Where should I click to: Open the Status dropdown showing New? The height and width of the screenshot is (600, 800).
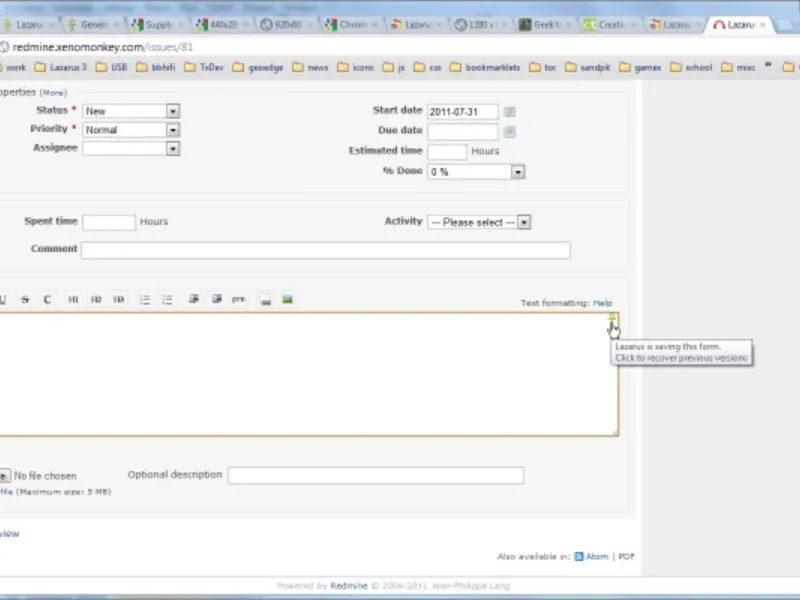click(131, 111)
